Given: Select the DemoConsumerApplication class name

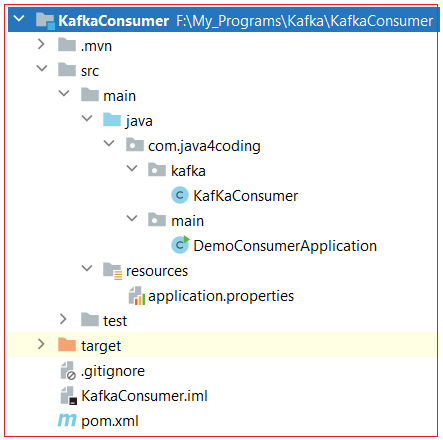Looking at the screenshot, I should click(285, 246).
